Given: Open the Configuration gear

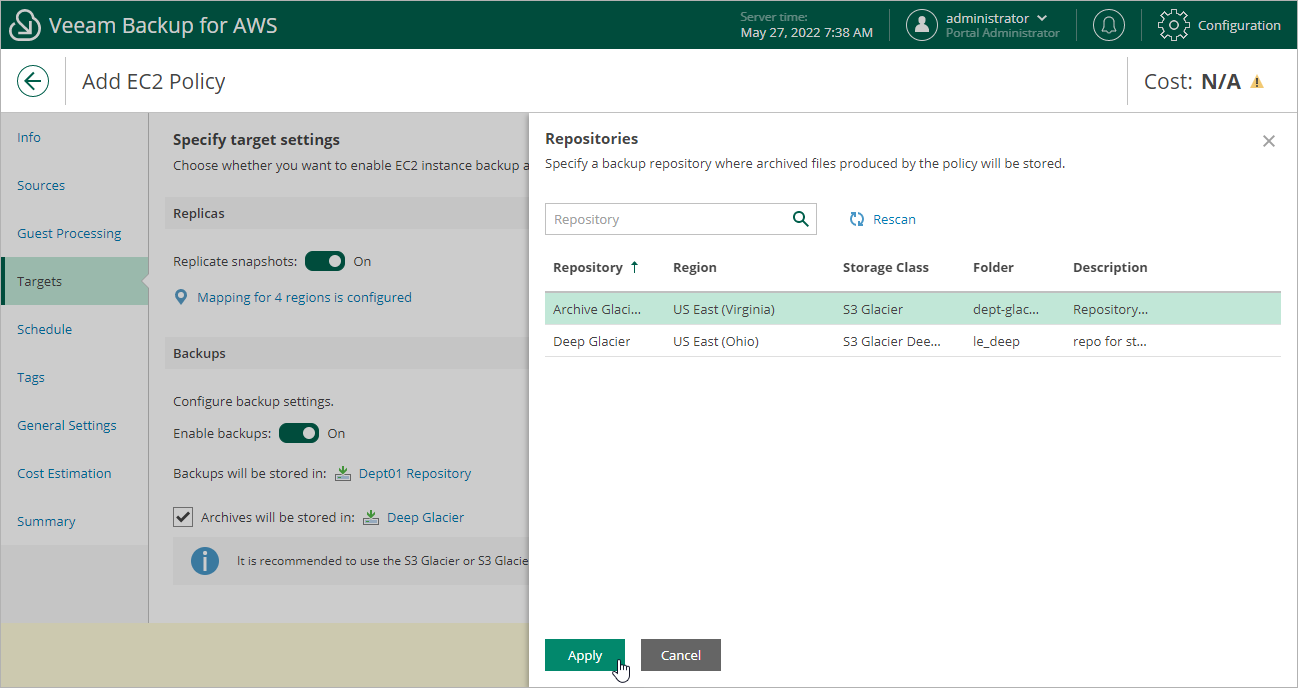Looking at the screenshot, I should coord(1173,25).
